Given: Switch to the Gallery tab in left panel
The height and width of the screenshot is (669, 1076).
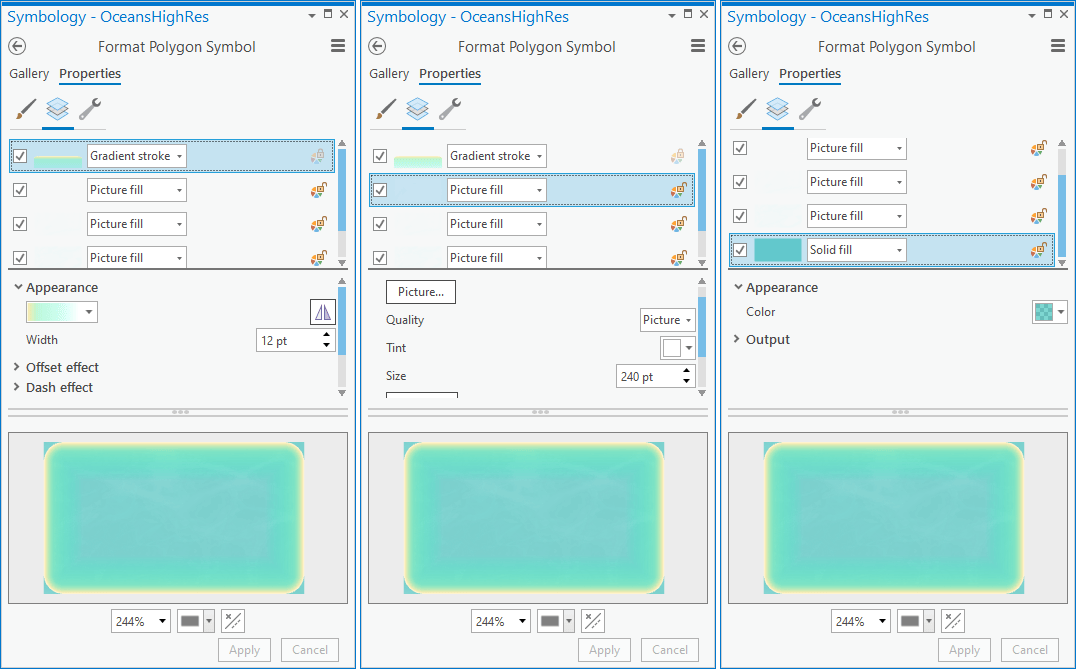Looking at the screenshot, I should pos(29,73).
